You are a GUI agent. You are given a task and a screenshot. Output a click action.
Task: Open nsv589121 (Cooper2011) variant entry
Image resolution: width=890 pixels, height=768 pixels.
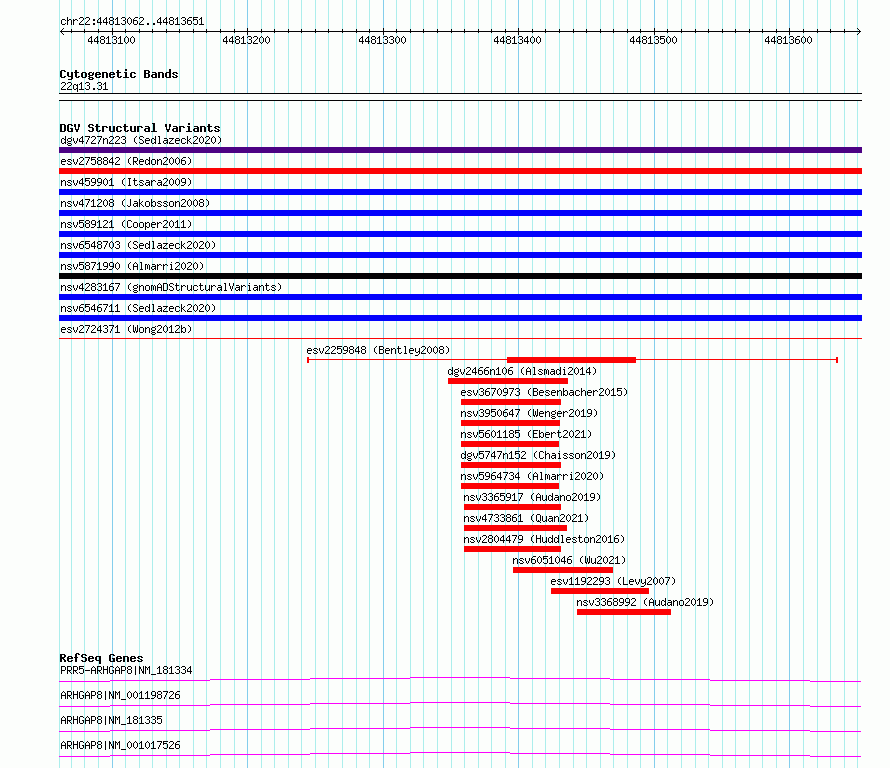pos(126,224)
